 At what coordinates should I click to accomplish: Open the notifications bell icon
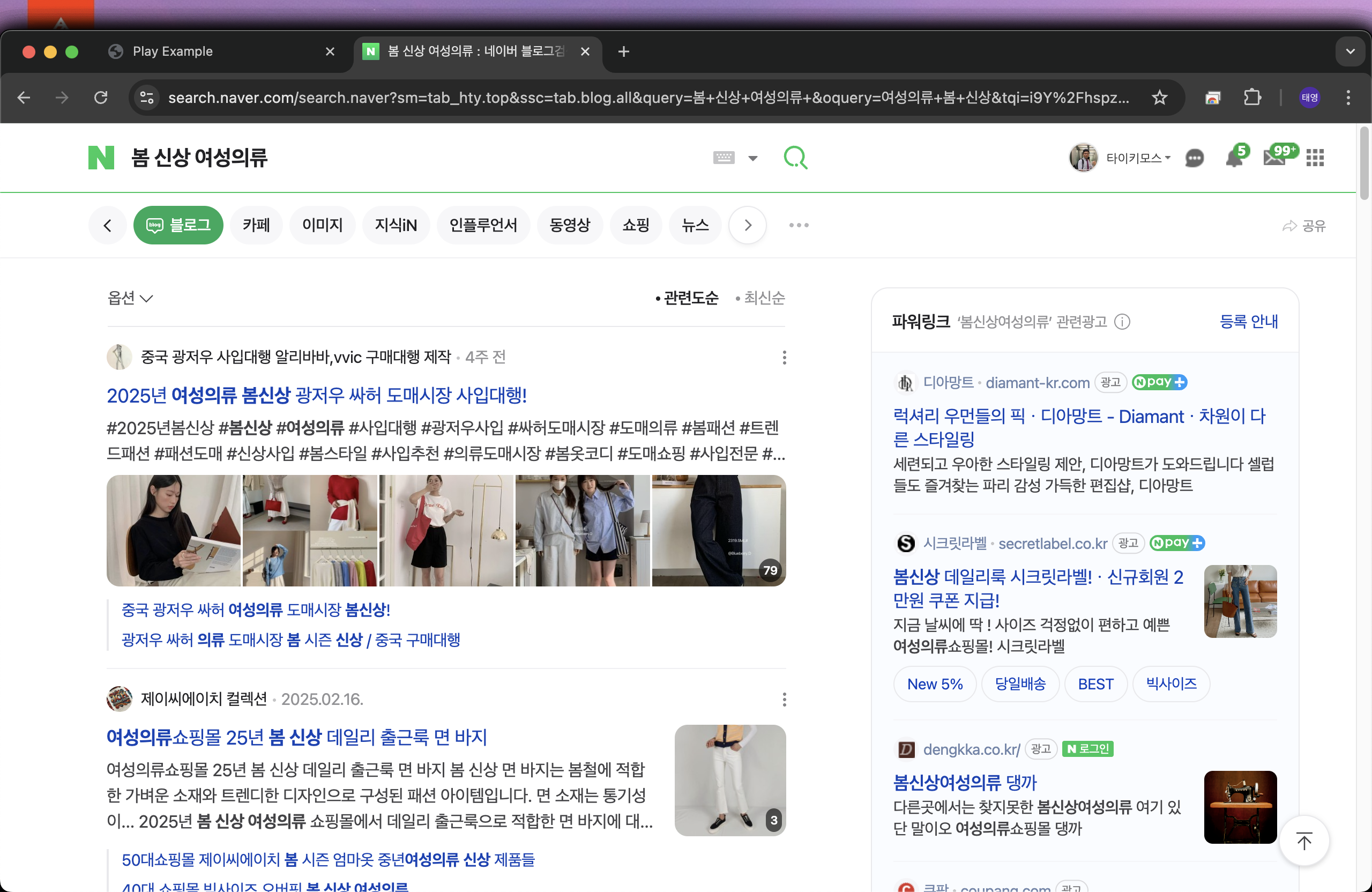1234,158
